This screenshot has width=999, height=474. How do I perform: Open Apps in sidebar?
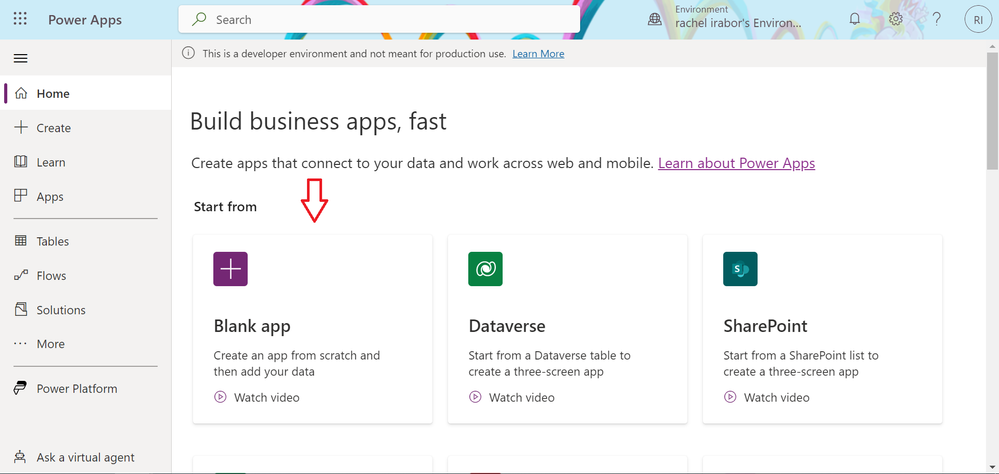coord(85,197)
